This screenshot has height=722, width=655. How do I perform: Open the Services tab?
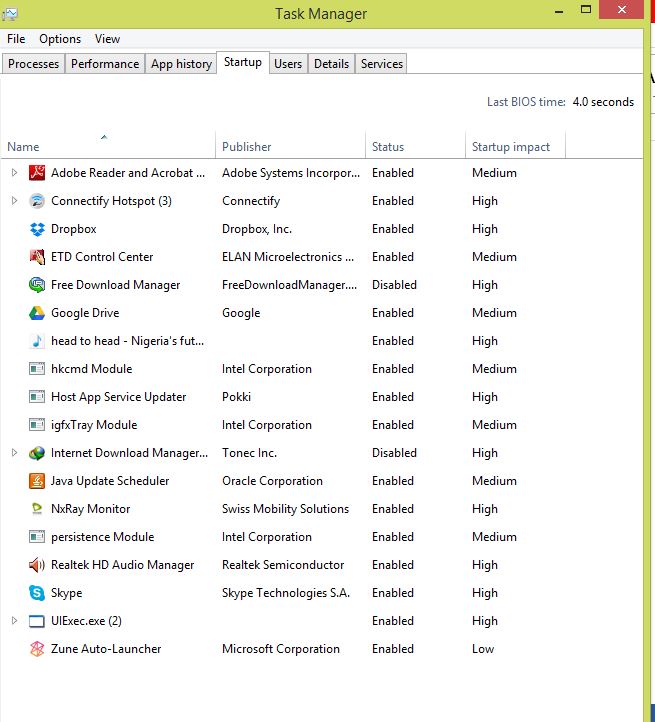coord(382,64)
